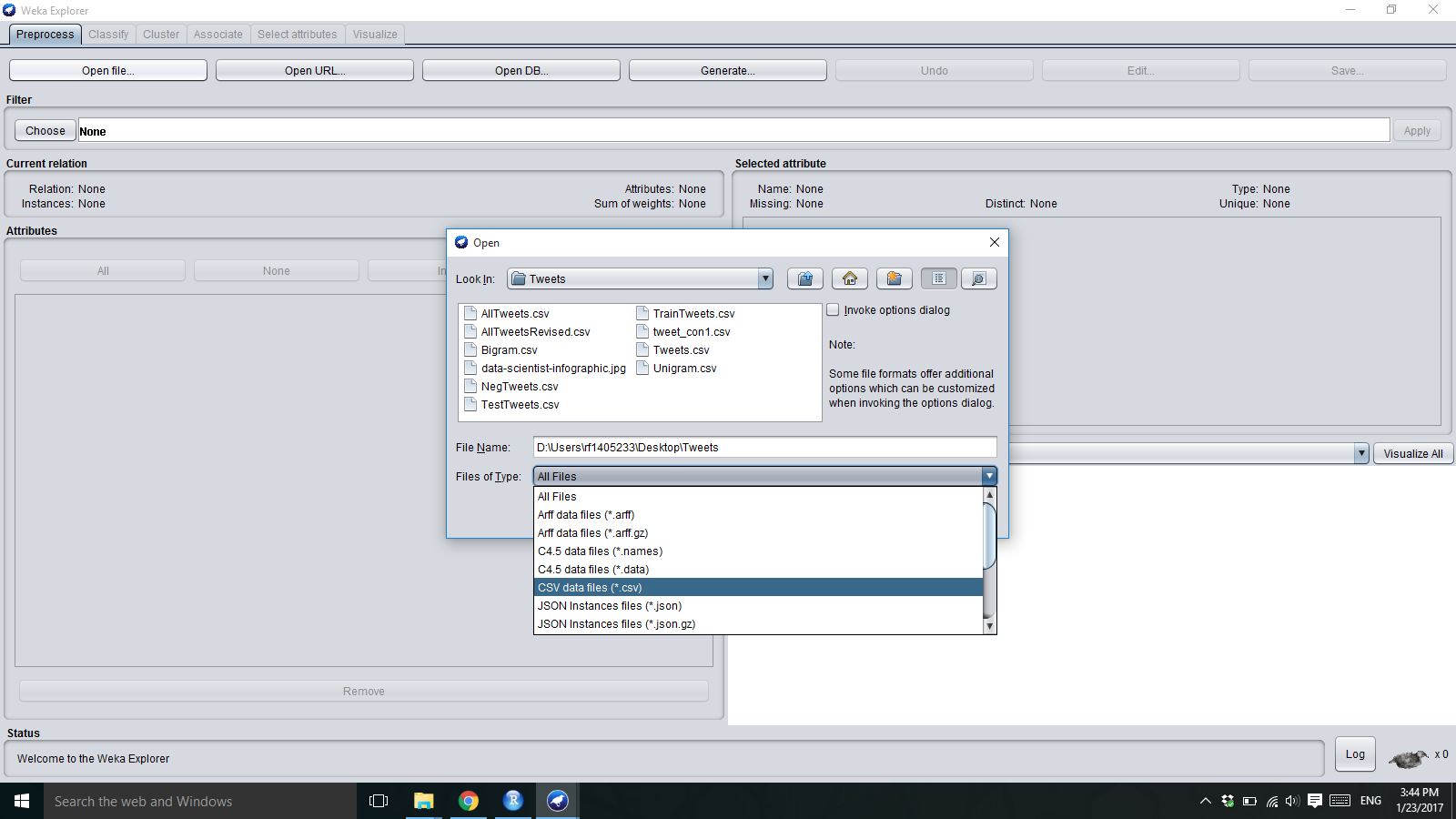
Task: Switch to list view icon
Action: click(939, 278)
